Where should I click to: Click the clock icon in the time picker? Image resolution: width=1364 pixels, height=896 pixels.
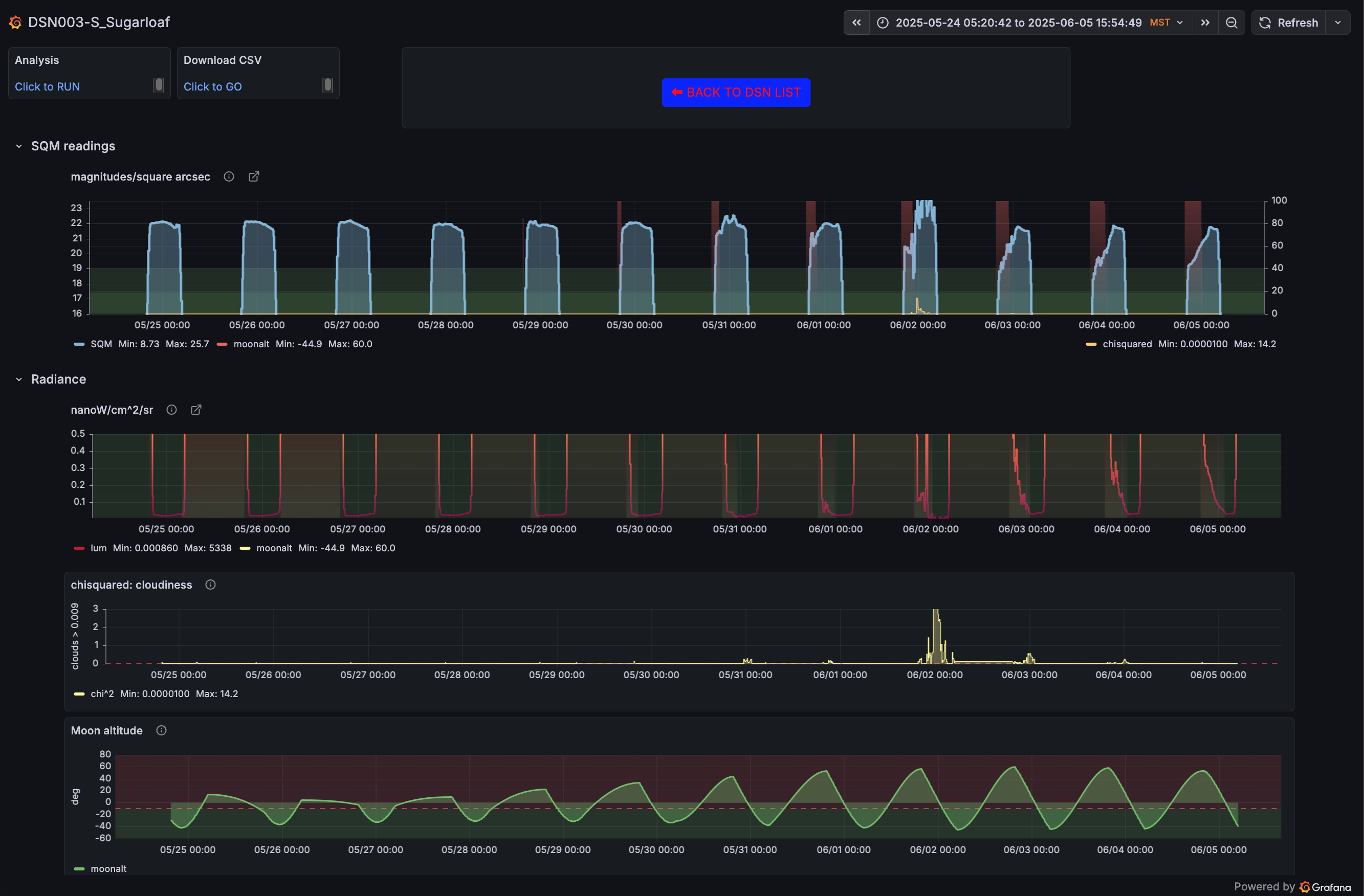[x=883, y=23]
